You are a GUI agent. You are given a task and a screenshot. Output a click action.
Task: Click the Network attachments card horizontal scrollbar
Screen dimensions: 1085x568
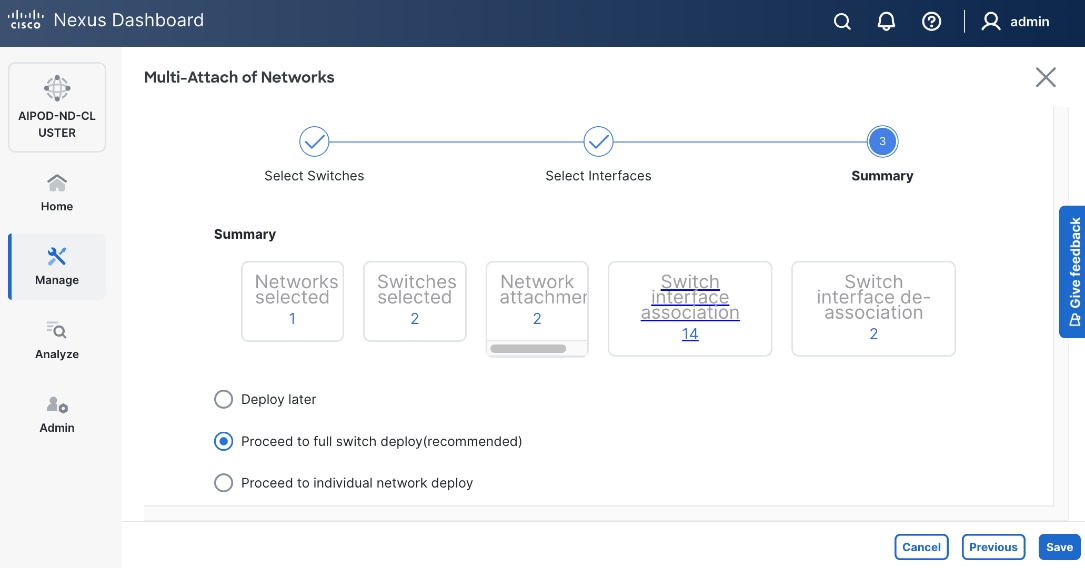coord(528,348)
